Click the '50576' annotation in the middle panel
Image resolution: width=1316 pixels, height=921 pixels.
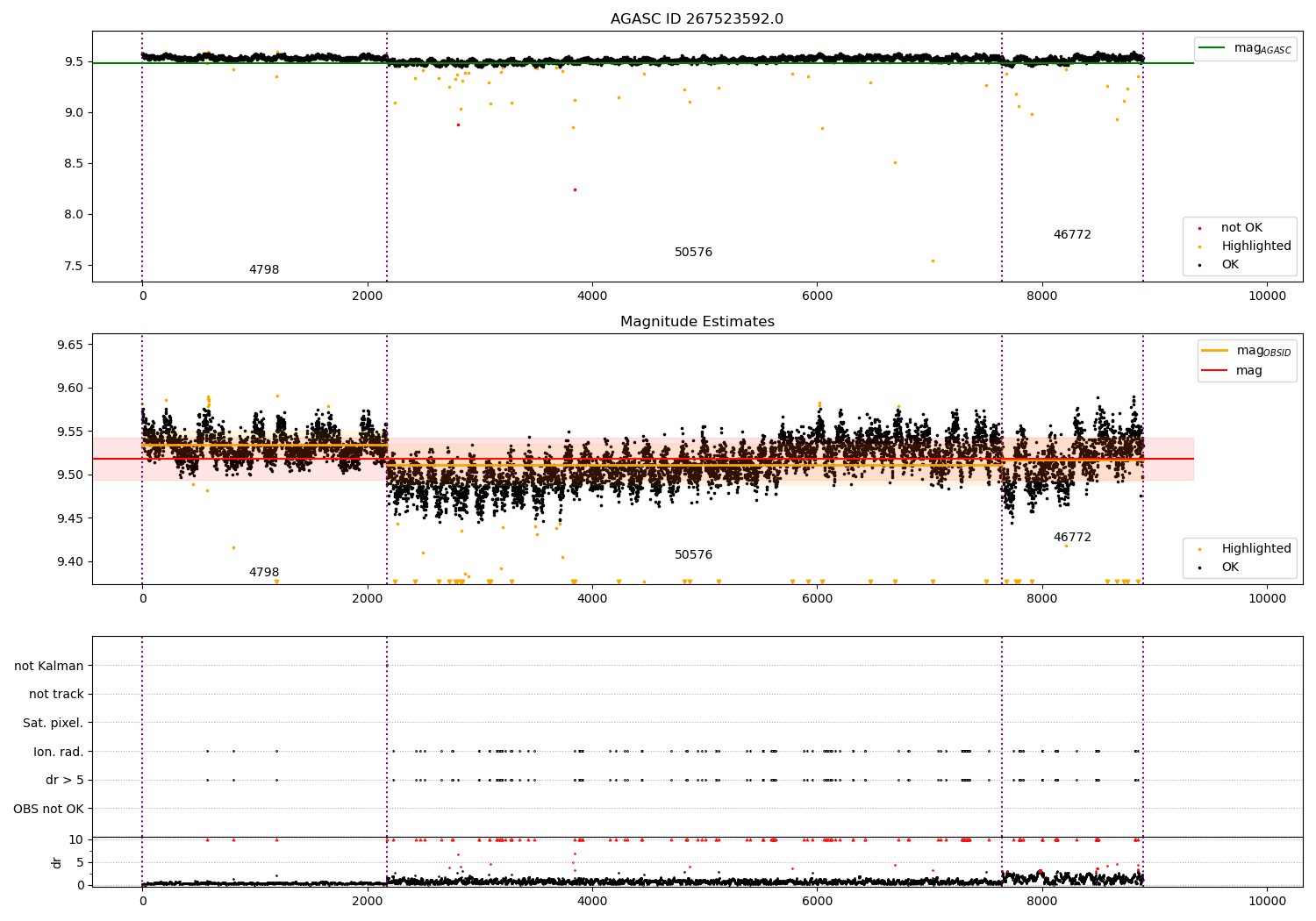693,555
